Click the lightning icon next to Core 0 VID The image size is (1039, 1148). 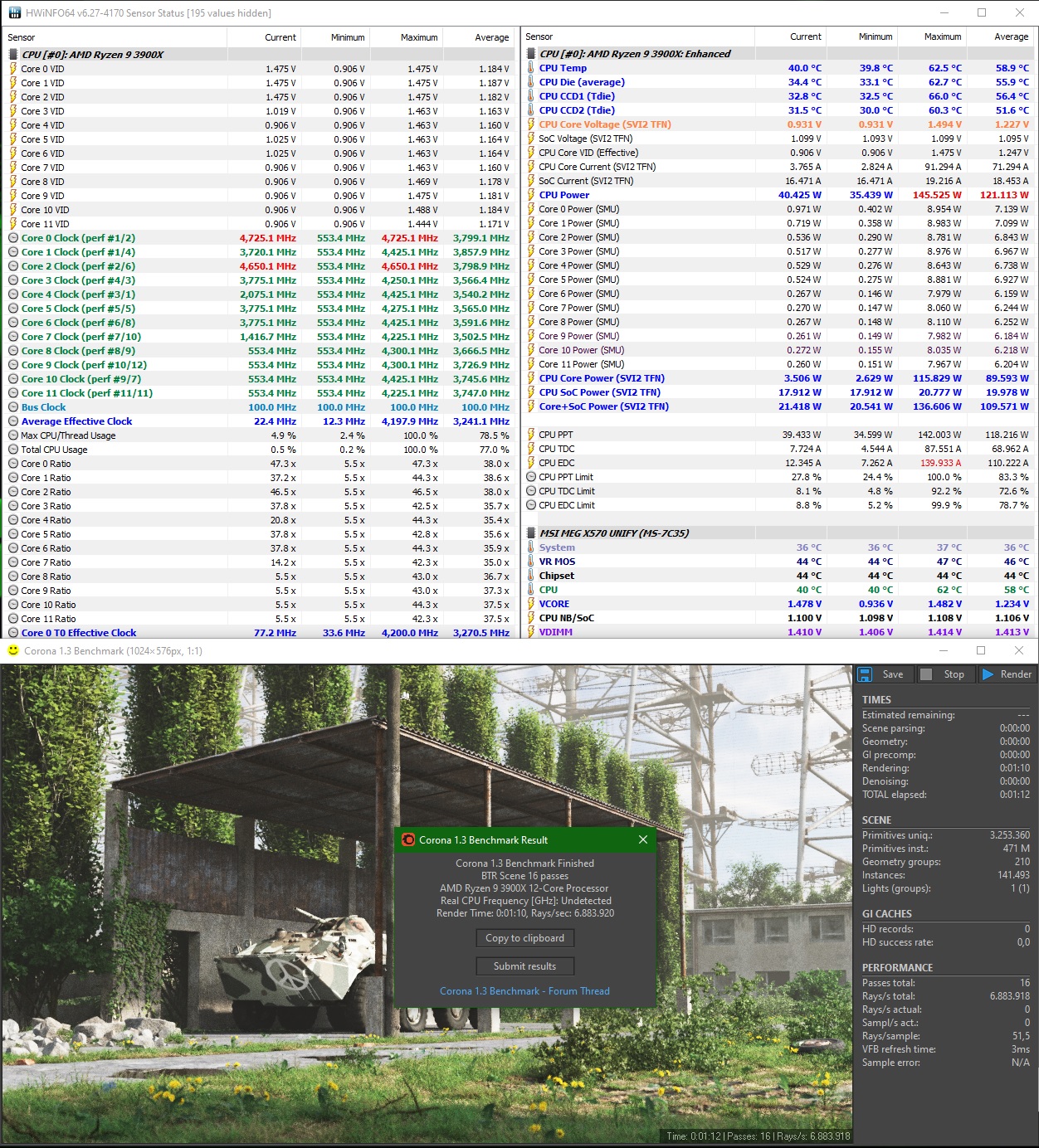click(13, 69)
